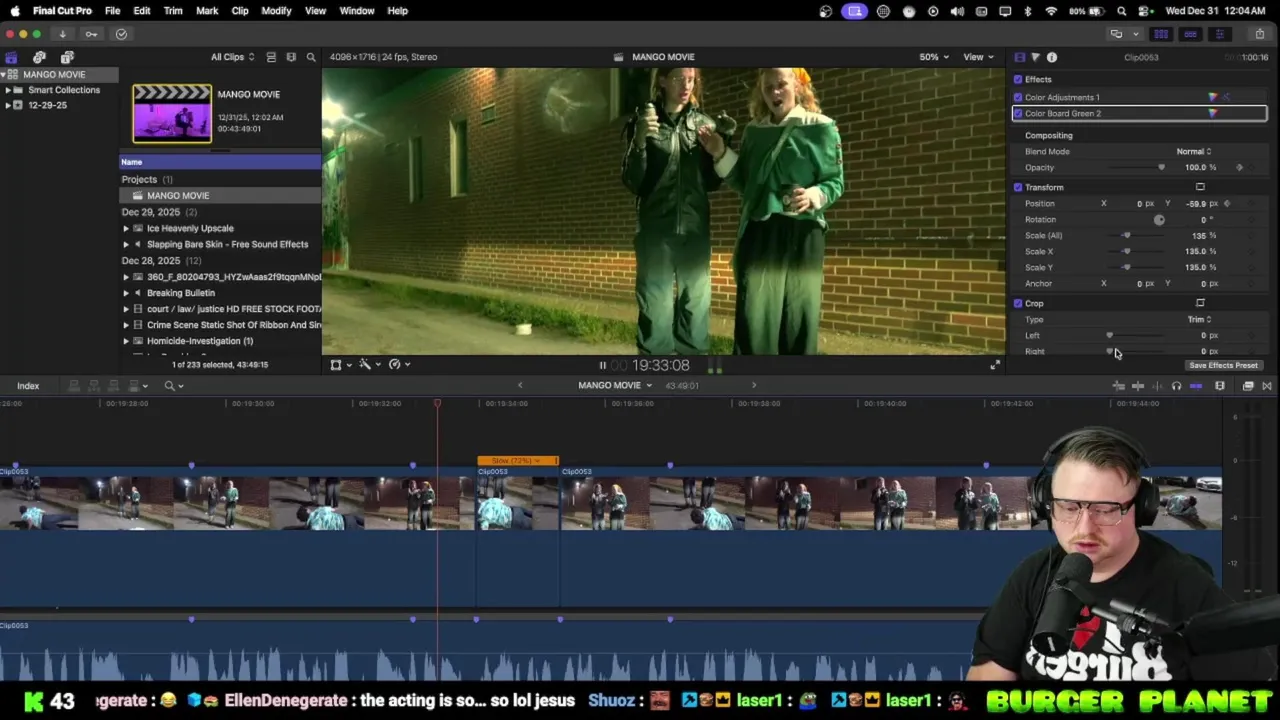Click the browser search magnifier
Viewport: 1280px width, 720px height.
coord(311,57)
